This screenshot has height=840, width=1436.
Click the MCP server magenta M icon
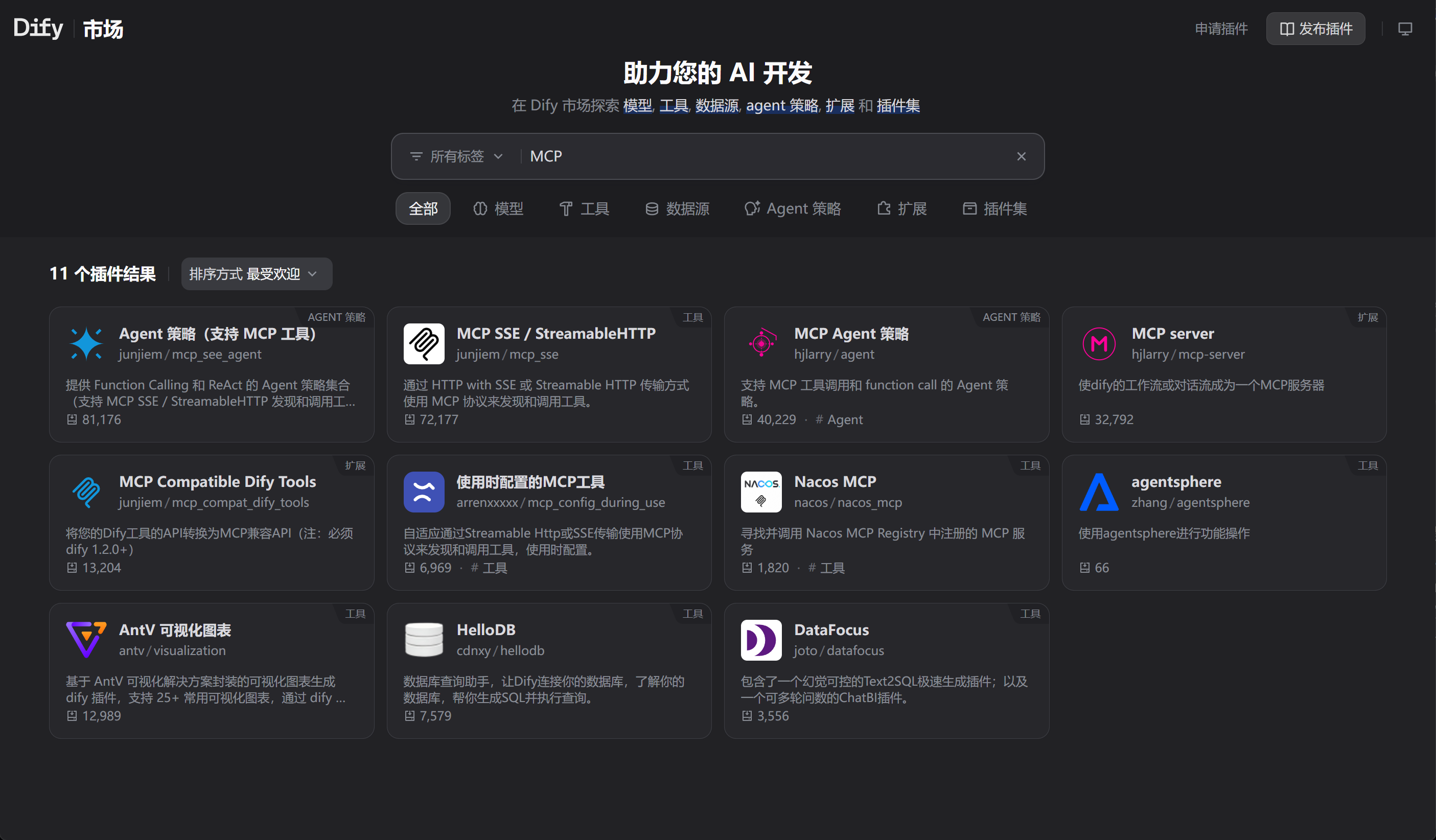tap(1099, 344)
